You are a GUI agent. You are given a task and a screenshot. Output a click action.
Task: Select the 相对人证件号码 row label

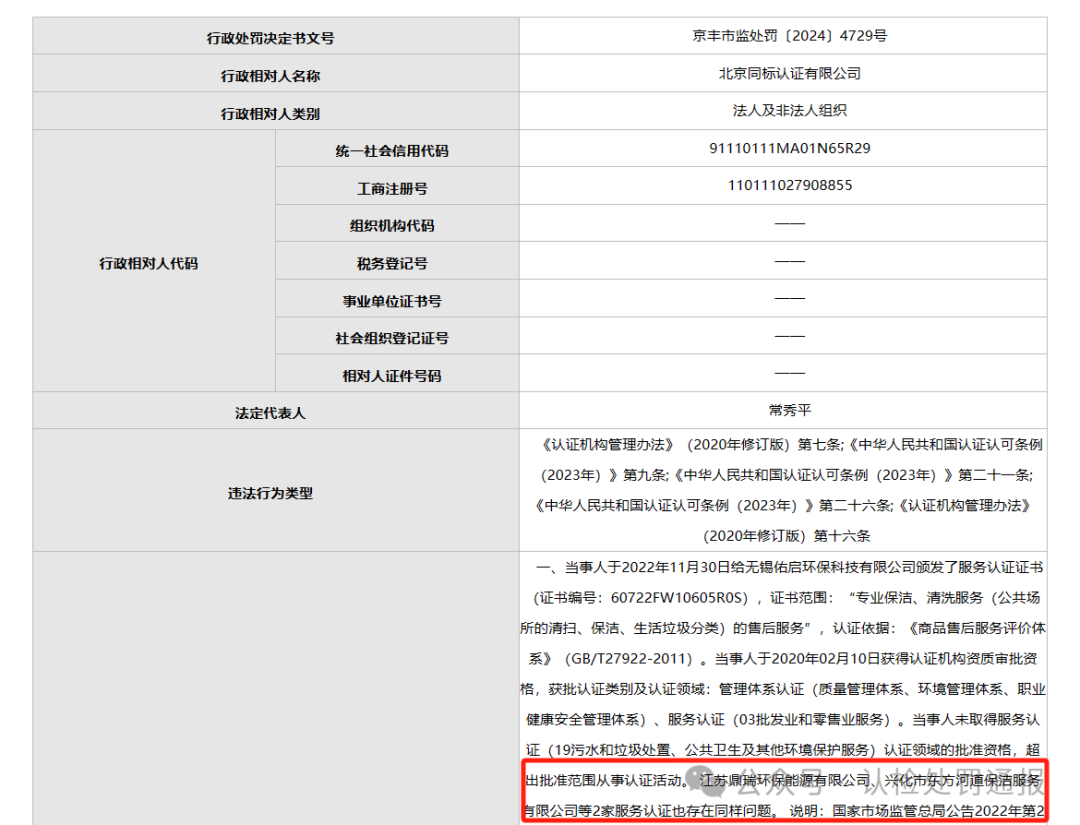tap(396, 375)
